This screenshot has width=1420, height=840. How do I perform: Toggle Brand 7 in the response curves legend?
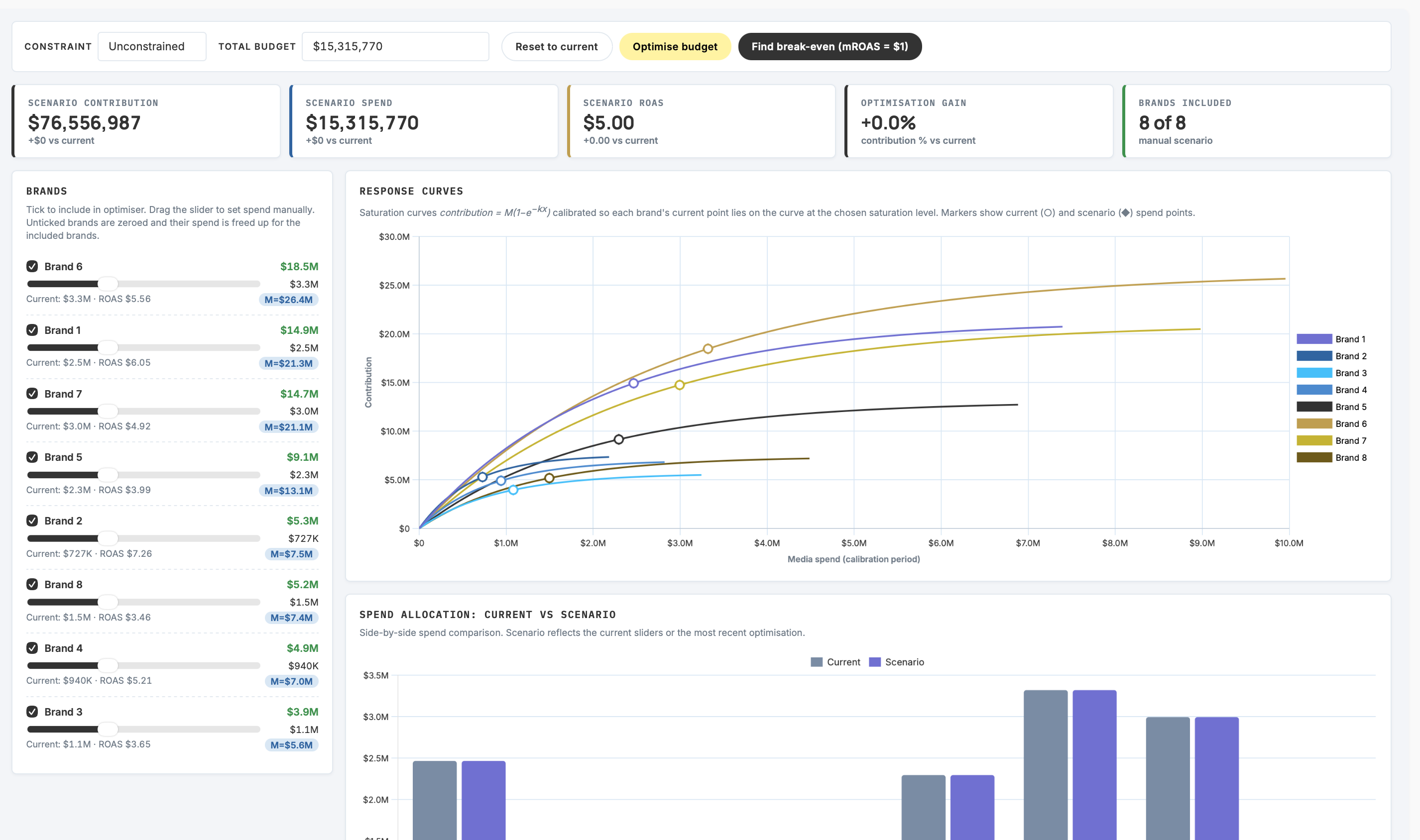1331,441
